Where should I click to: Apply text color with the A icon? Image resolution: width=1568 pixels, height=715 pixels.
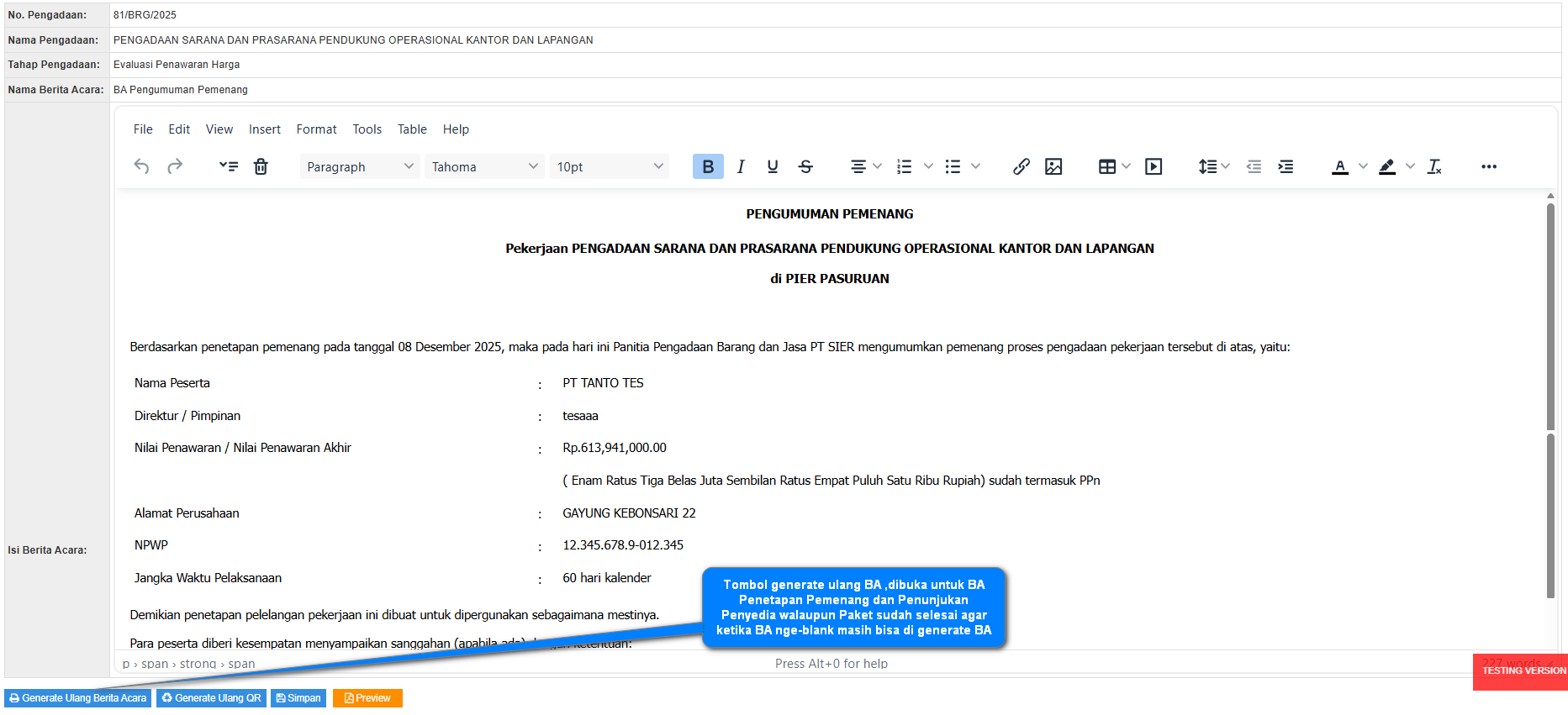[x=1340, y=166]
